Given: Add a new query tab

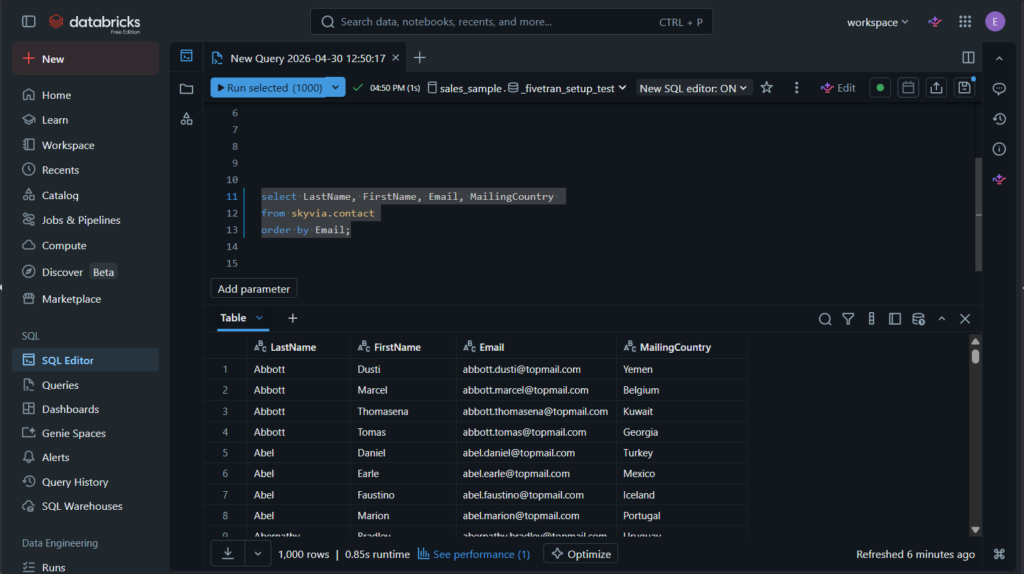Looking at the screenshot, I should [419, 57].
